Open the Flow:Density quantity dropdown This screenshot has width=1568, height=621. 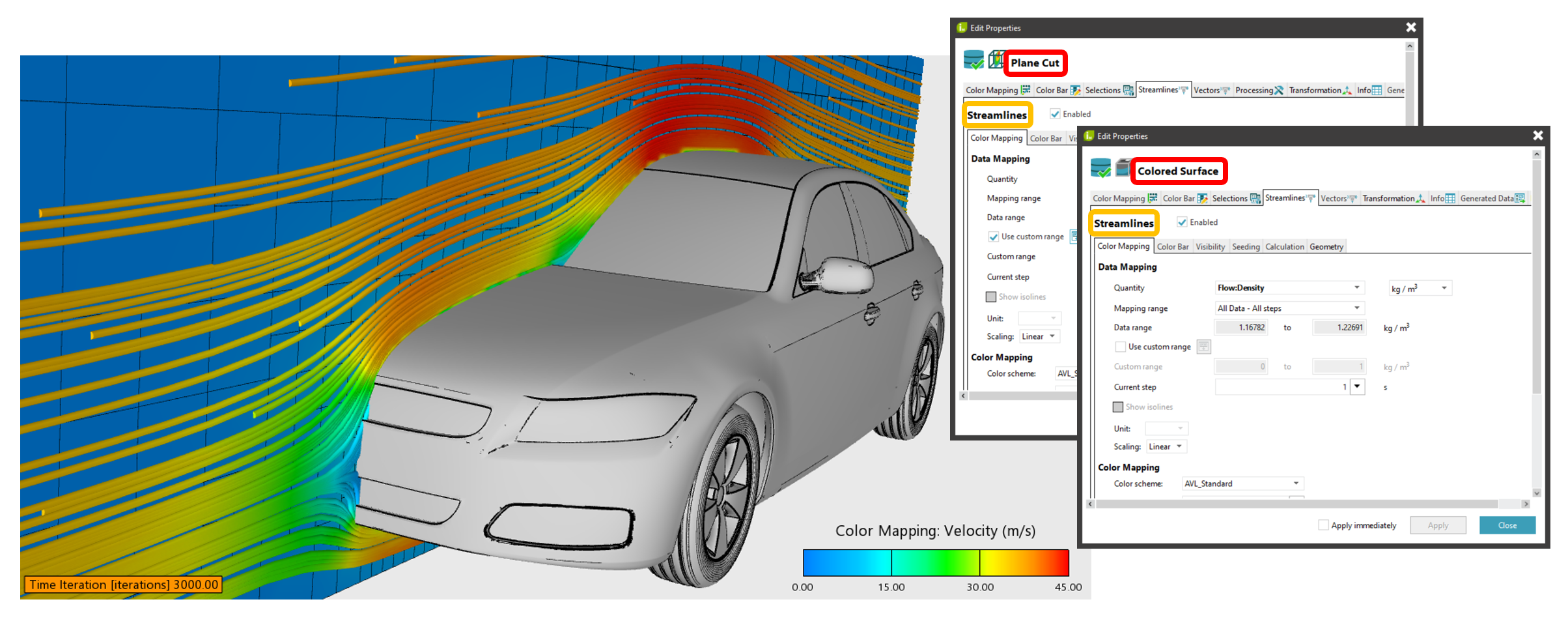(1289, 288)
